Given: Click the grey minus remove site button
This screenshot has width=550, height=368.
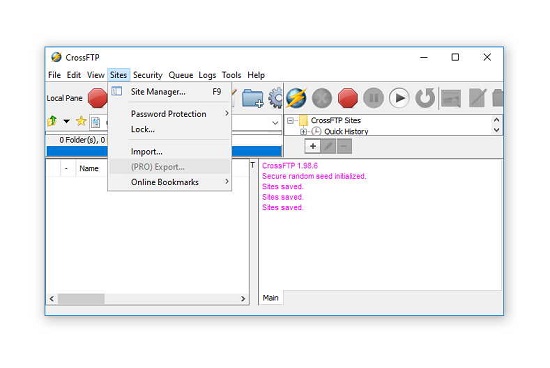Looking at the screenshot, I should (344, 146).
